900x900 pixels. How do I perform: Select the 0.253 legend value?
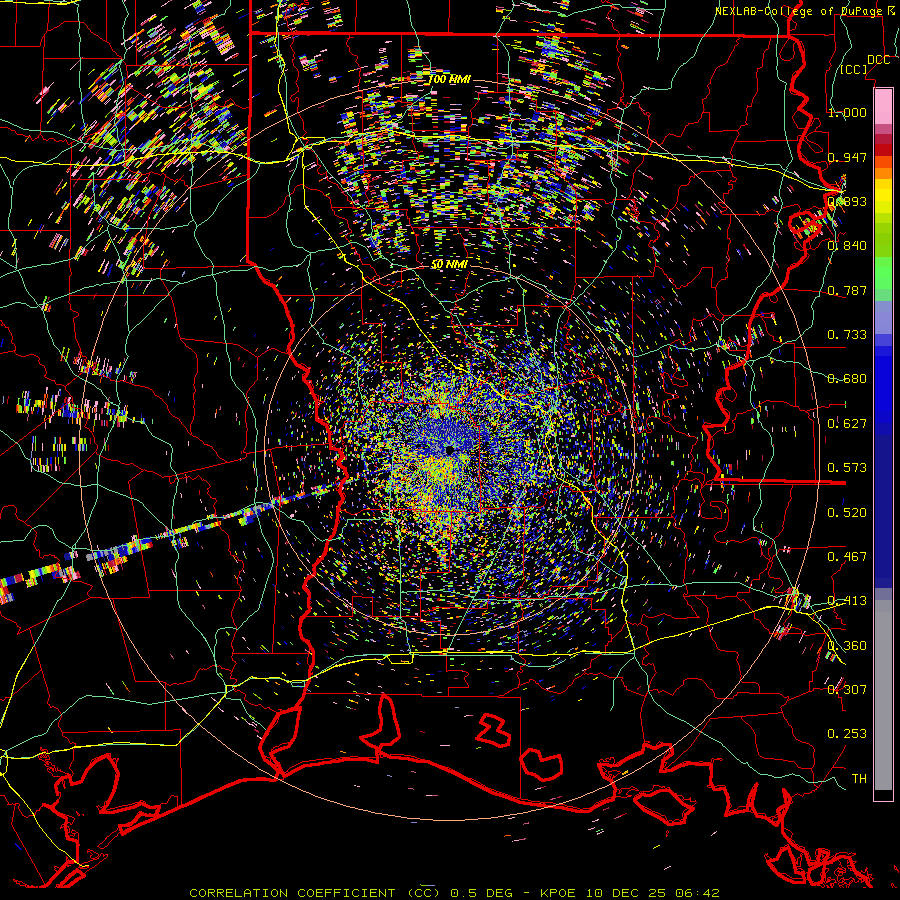coord(847,734)
